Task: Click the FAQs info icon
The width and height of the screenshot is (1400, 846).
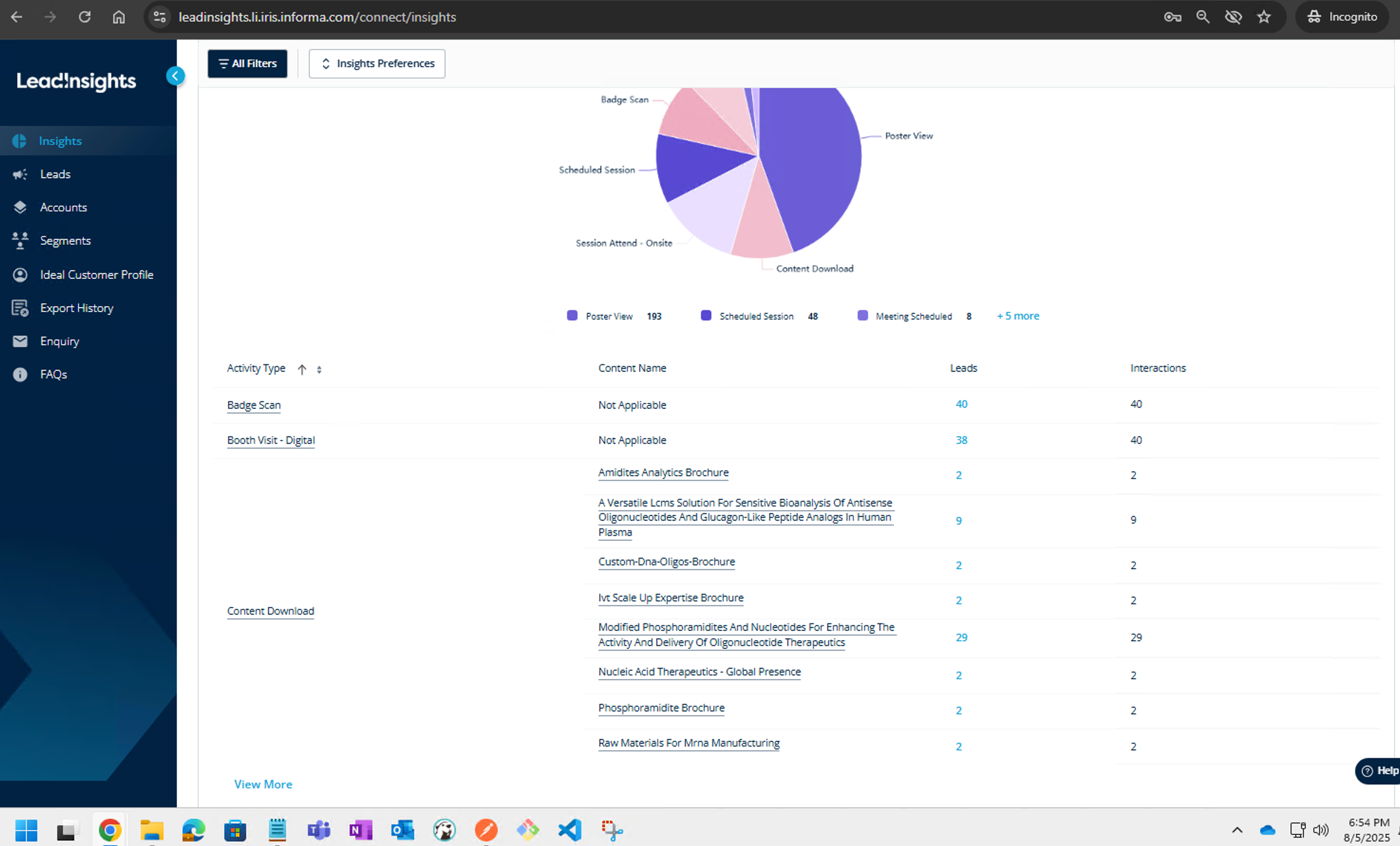Action: point(20,375)
